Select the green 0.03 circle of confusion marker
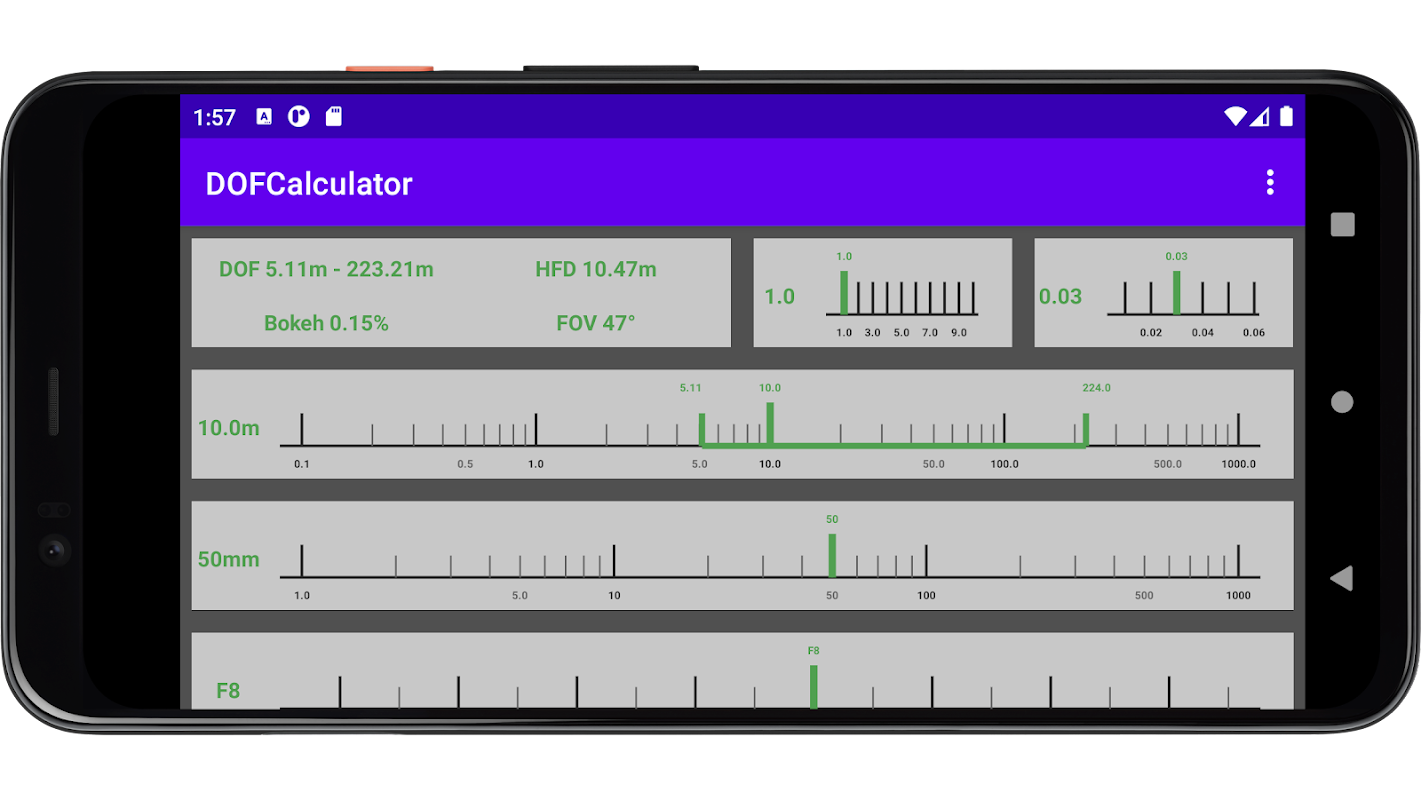 coord(1177,292)
